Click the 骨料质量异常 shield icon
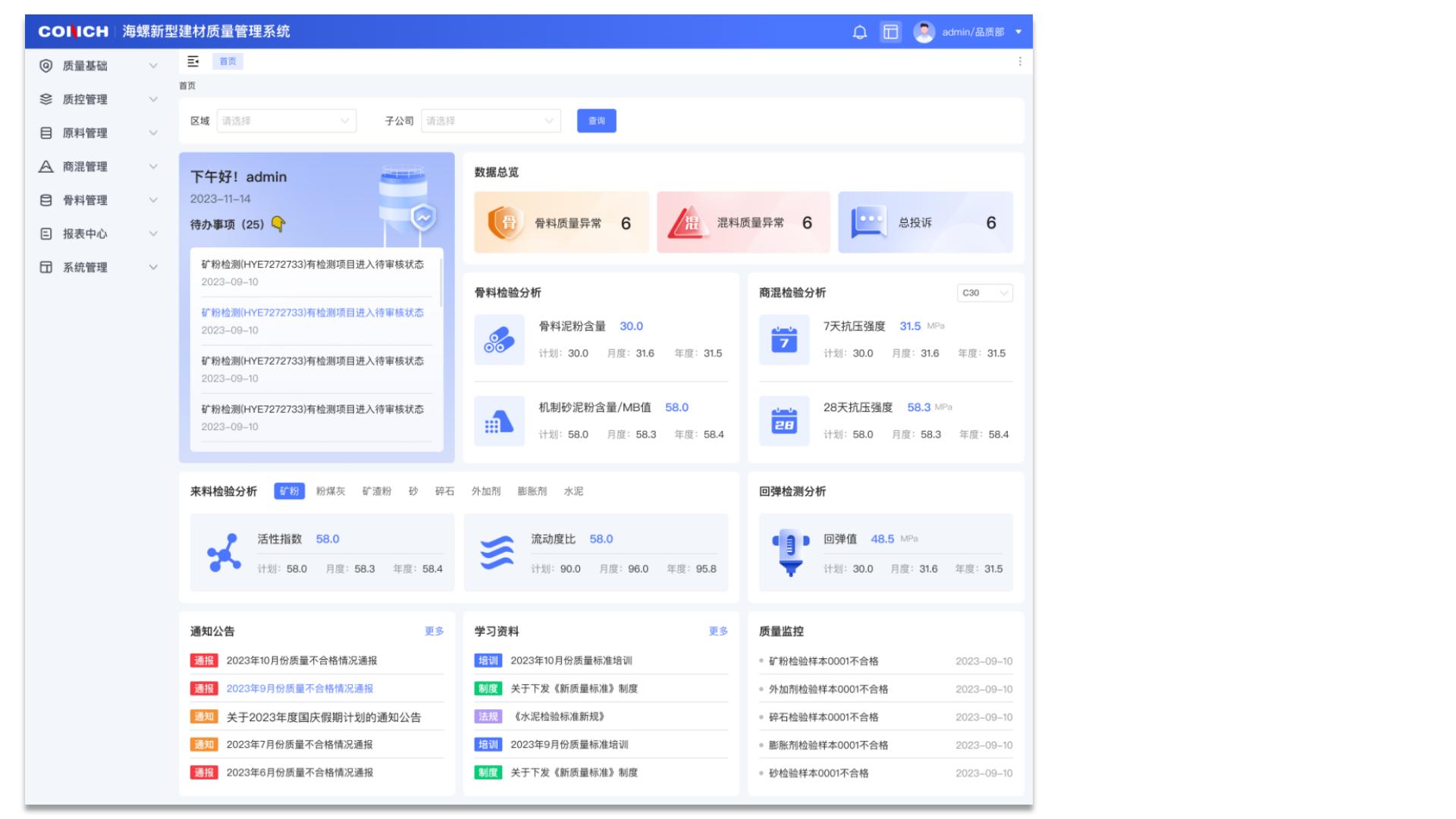The image size is (1456, 819). pyautogui.click(x=505, y=223)
